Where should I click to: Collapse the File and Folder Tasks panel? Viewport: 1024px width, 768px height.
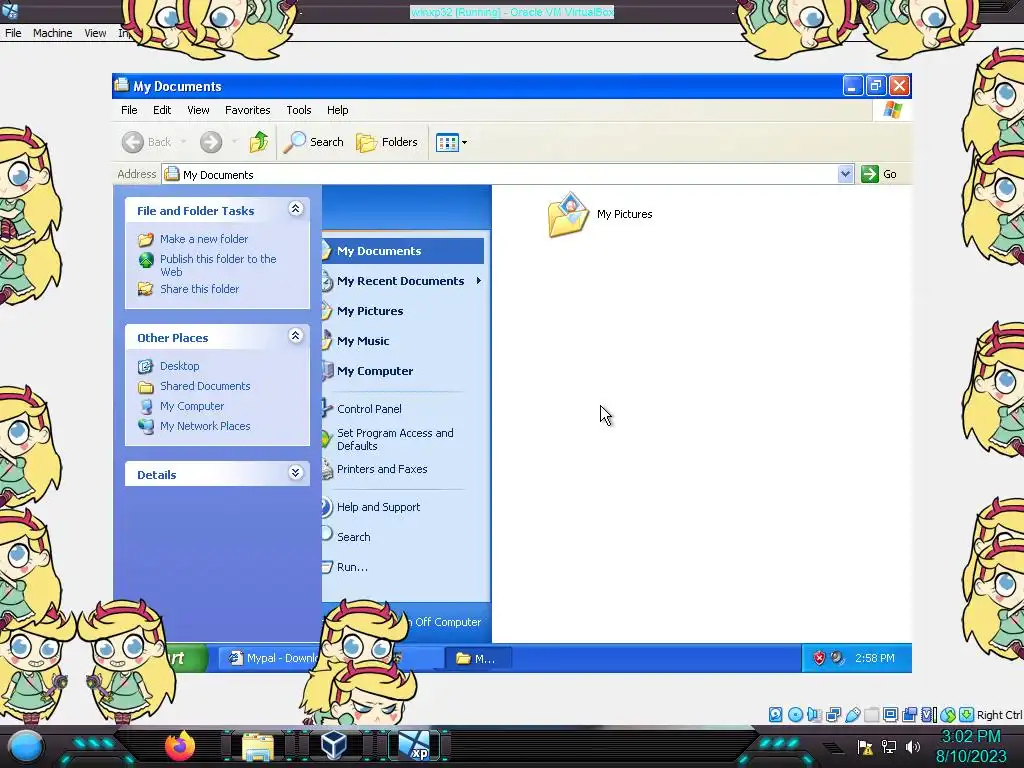click(295, 209)
